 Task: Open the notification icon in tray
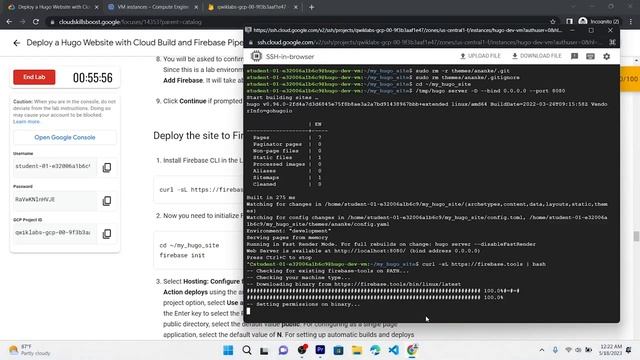click(x=629, y=350)
